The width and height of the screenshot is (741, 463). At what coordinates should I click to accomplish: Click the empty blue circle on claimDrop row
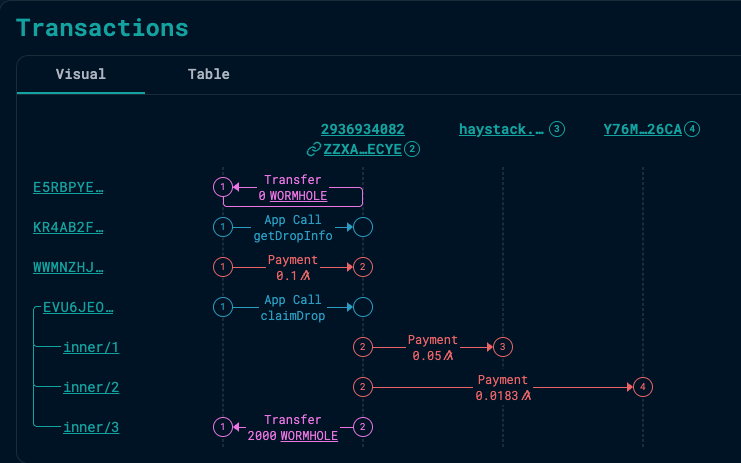click(x=363, y=307)
